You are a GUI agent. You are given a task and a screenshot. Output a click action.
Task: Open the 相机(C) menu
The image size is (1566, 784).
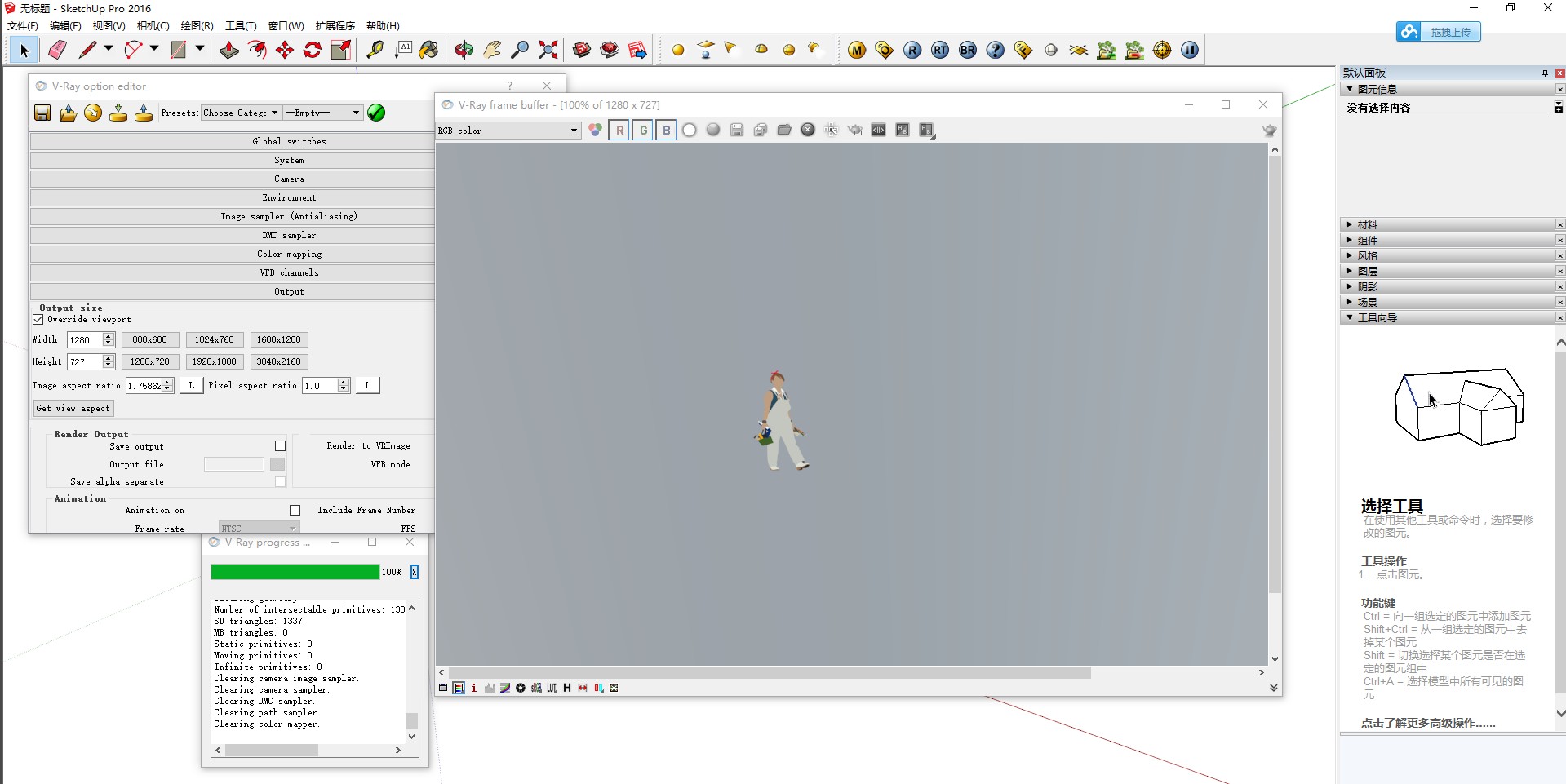[x=153, y=25]
